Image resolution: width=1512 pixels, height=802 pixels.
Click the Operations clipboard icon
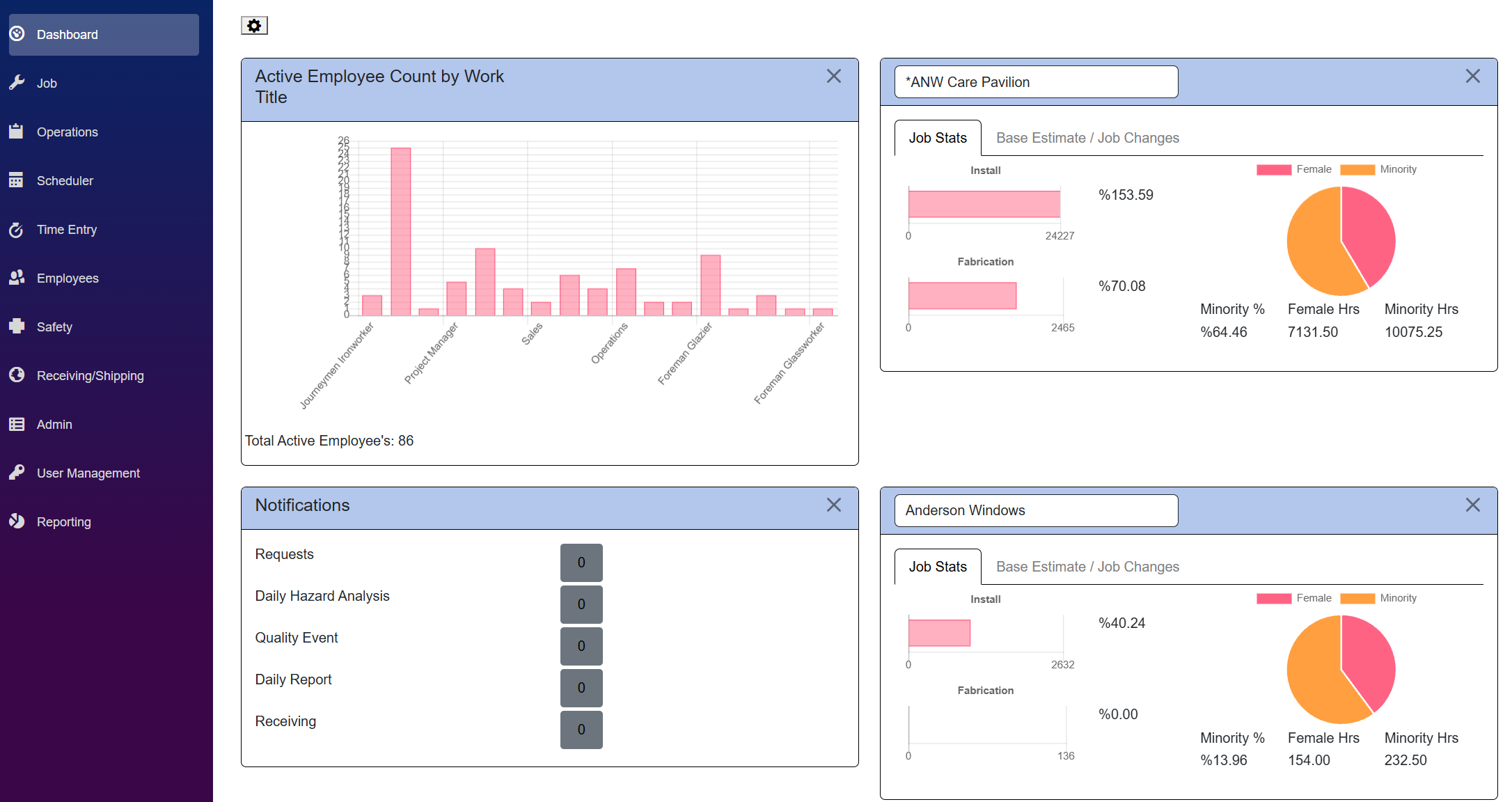pyautogui.click(x=17, y=132)
